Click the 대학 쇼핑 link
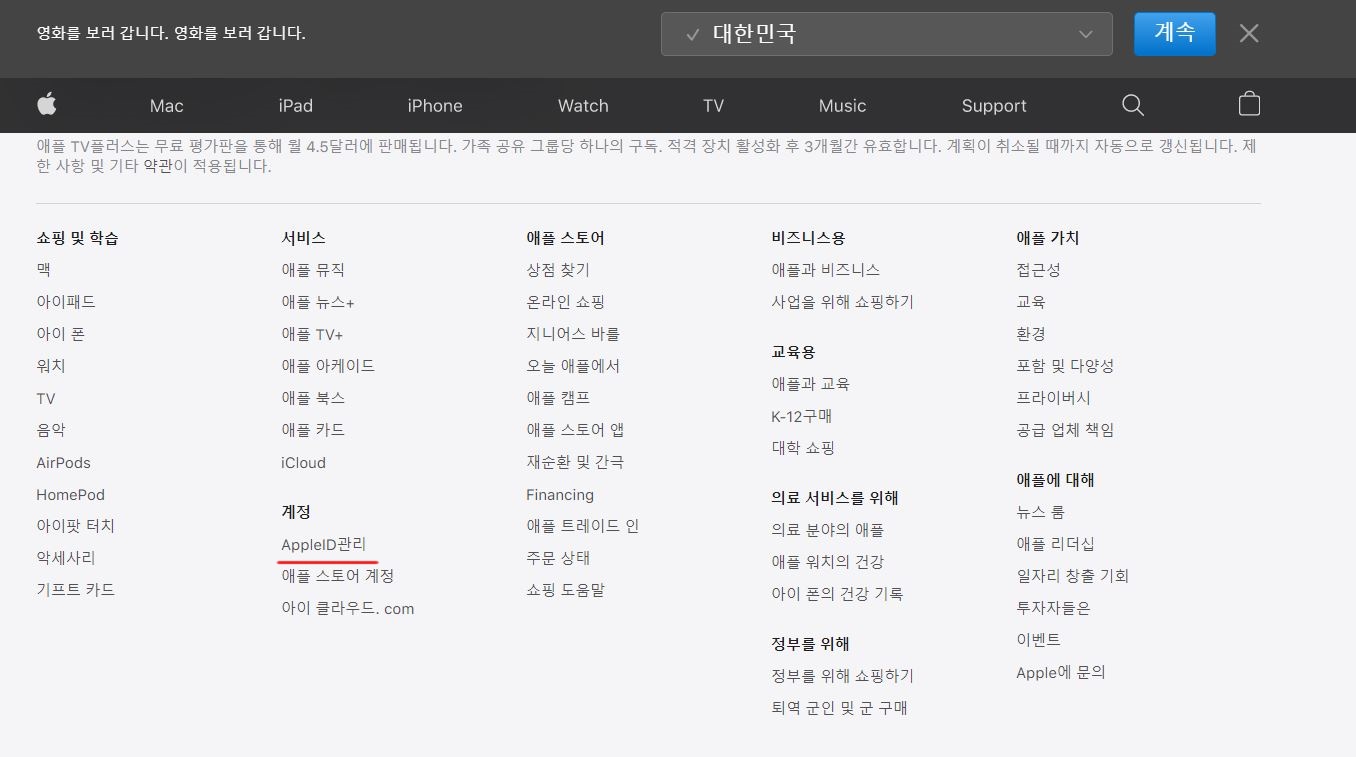Screen dimensions: 1356x757 click(803, 448)
